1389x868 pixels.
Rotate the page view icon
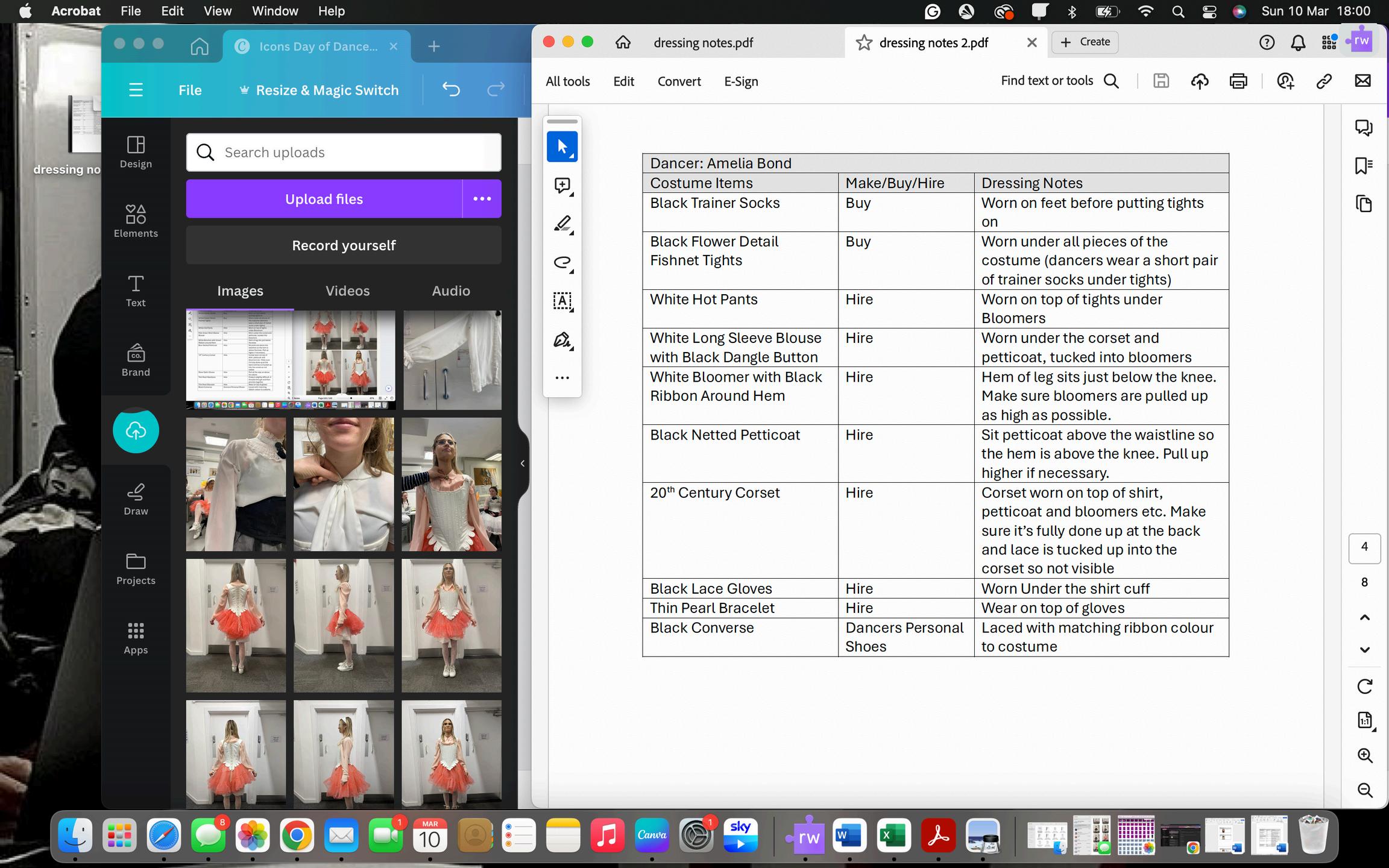coord(1364,686)
